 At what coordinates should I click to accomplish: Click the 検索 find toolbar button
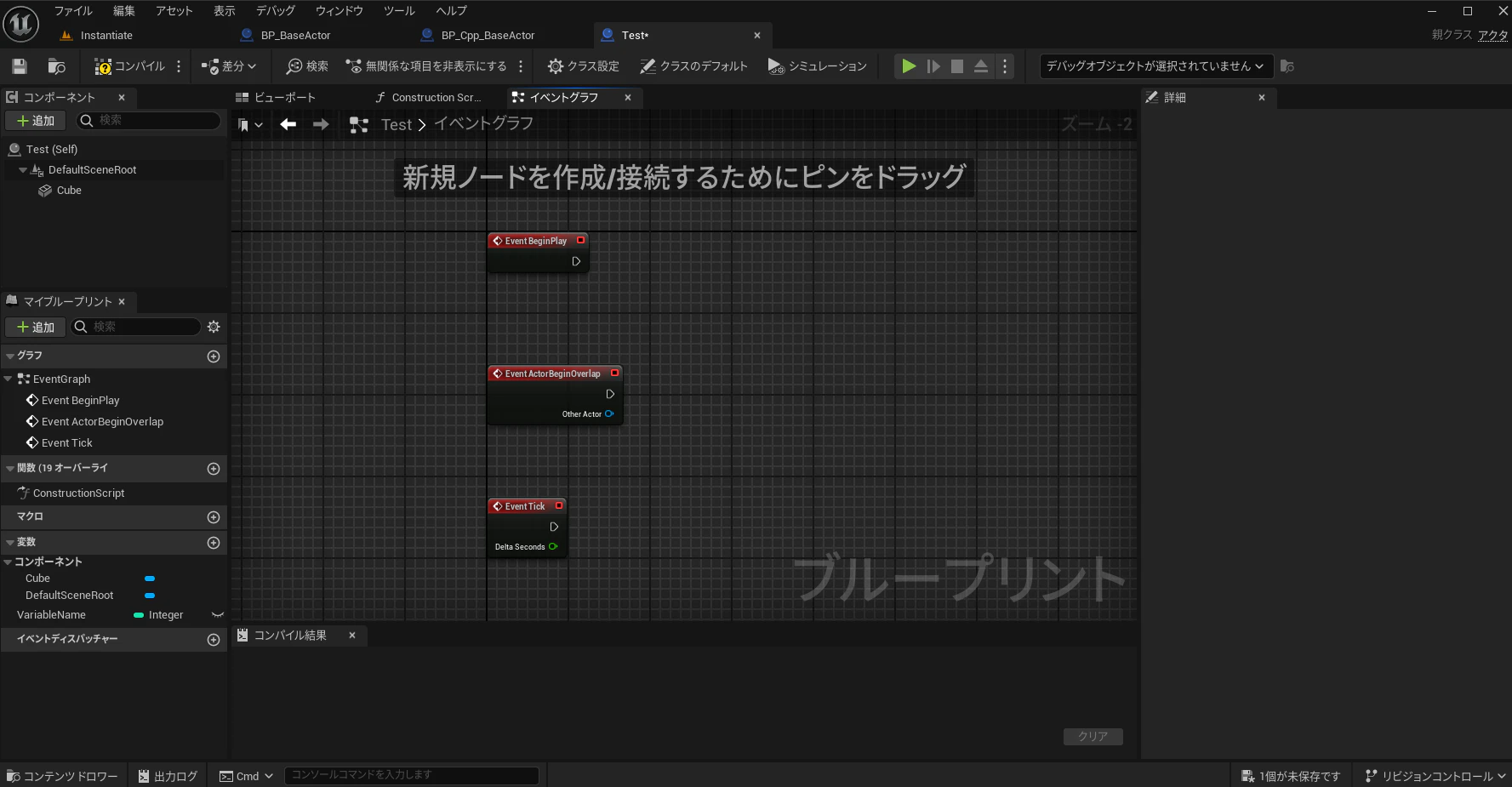click(307, 66)
